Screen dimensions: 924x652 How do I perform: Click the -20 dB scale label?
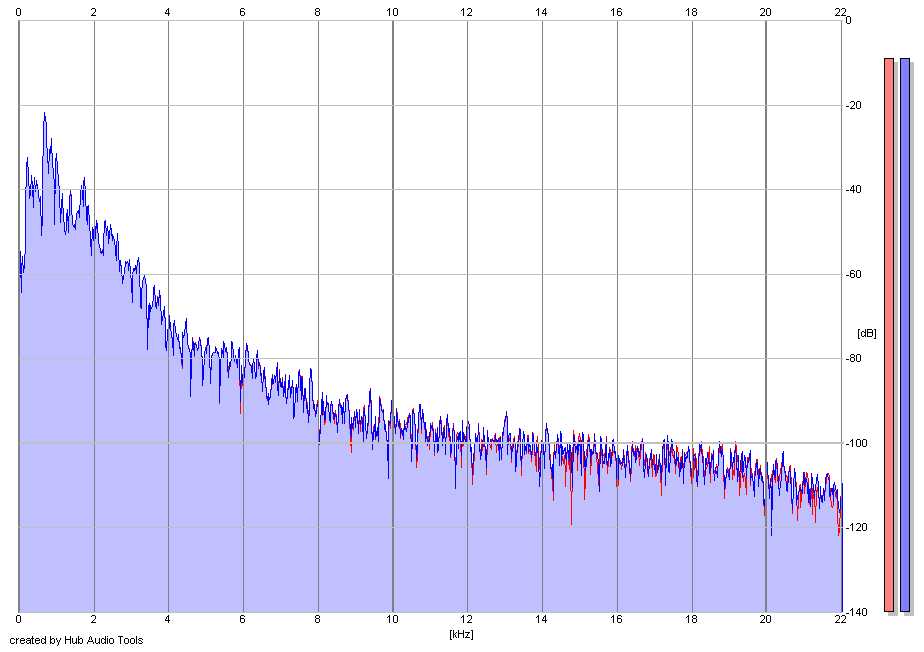[853, 106]
